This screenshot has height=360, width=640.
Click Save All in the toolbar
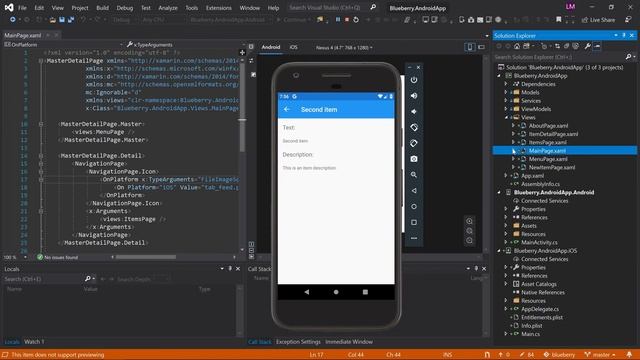click(x=71, y=20)
